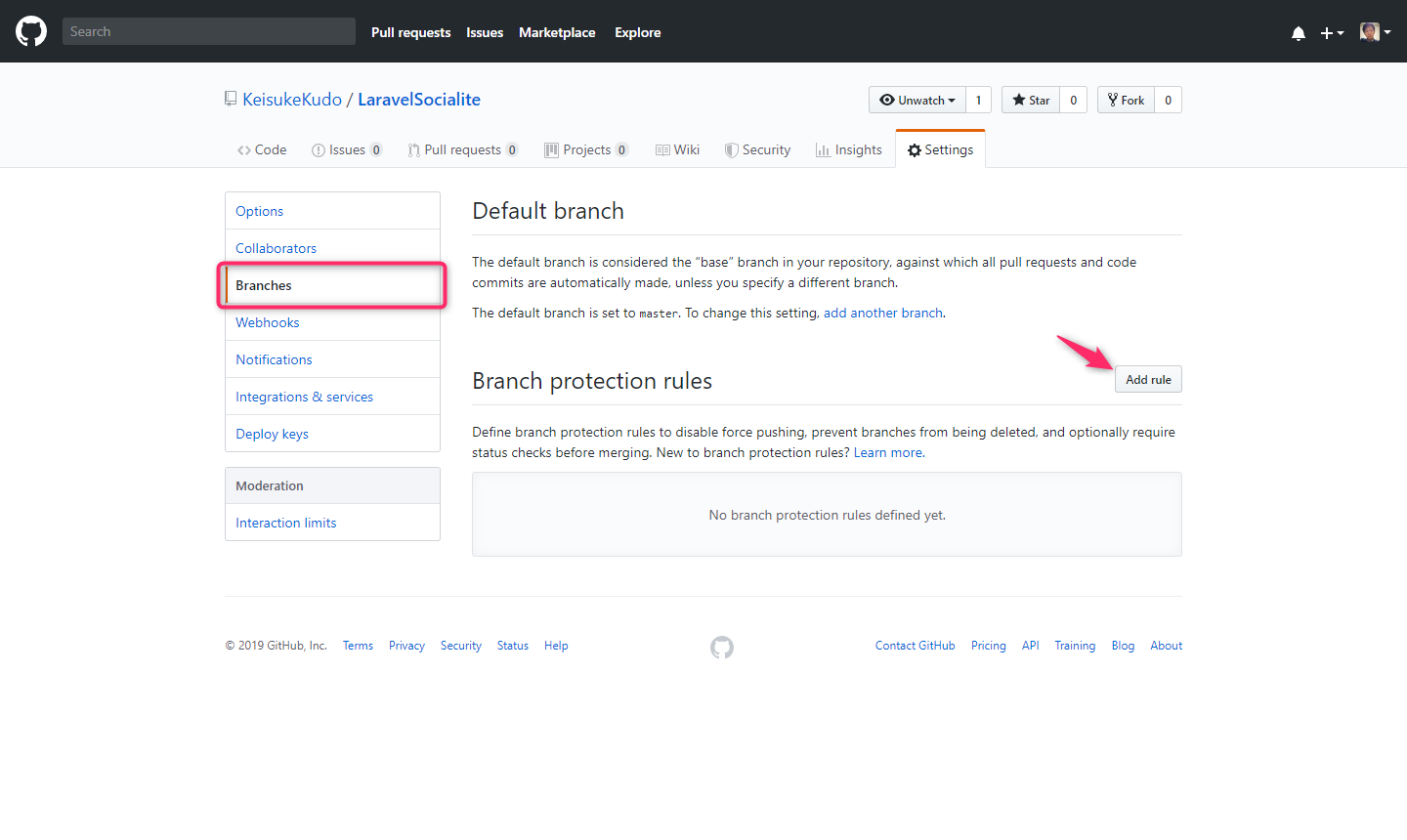Open Privacy in the footer
Screen dimensions: 1407x840
tap(406, 646)
